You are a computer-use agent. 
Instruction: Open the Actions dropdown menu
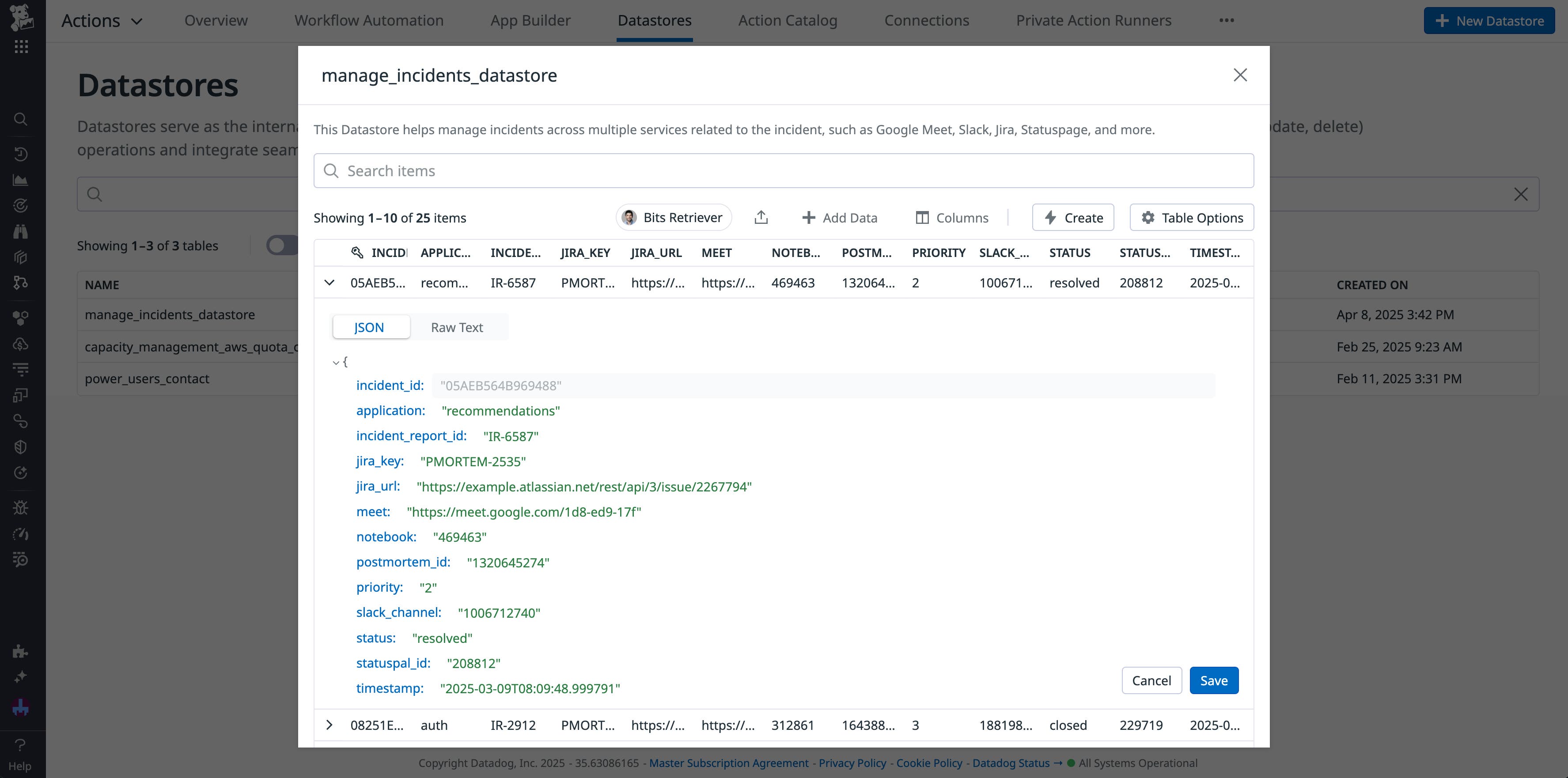point(101,19)
